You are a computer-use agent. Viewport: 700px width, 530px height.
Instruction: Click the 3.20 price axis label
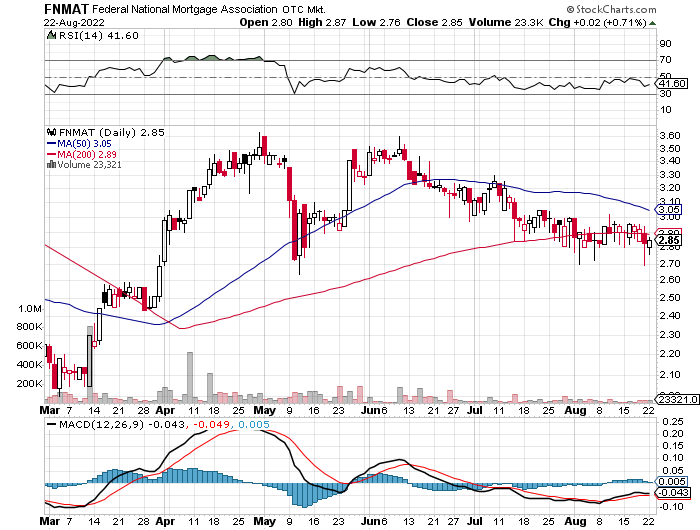pyautogui.click(x=670, y=188)
